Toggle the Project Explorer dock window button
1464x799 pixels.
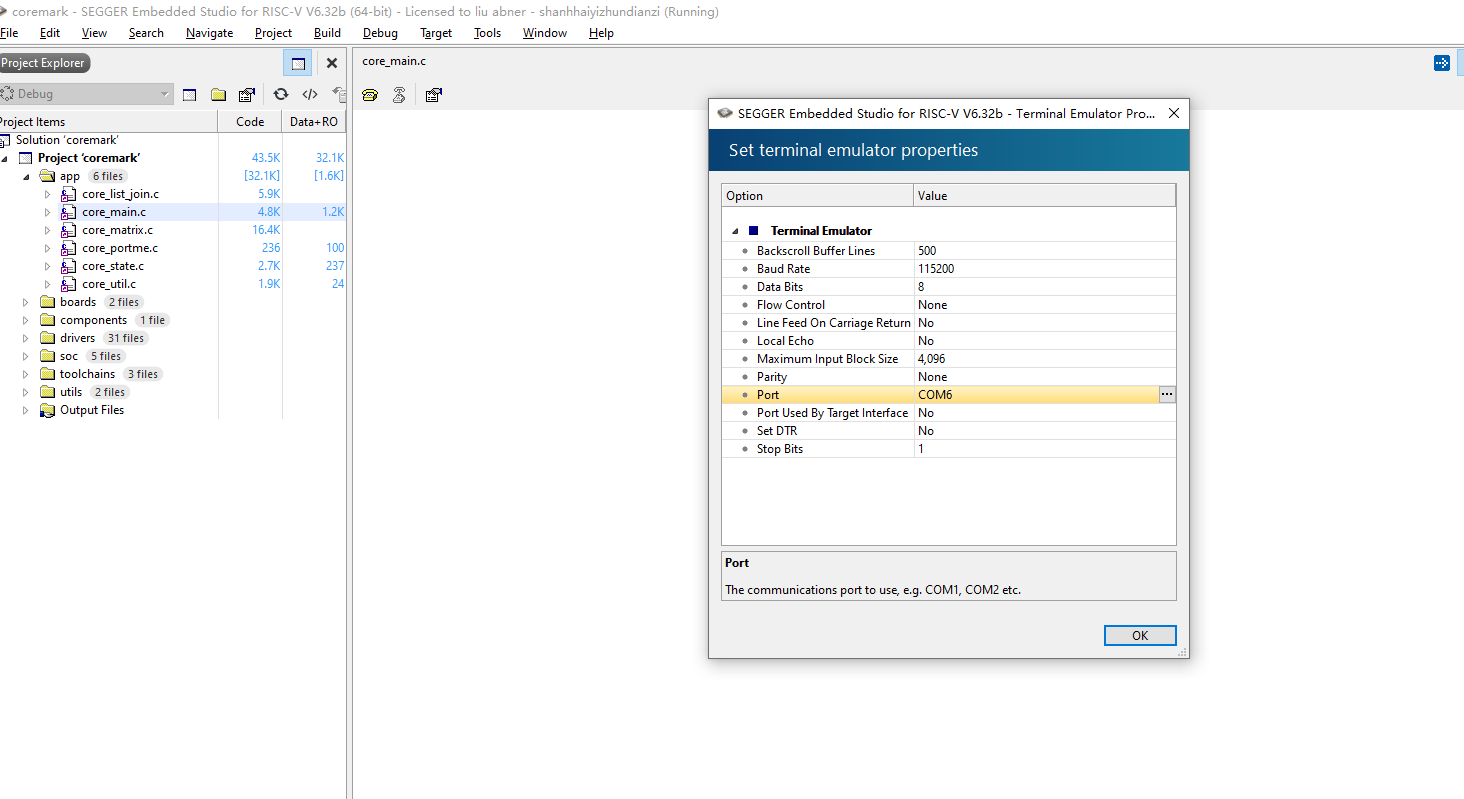tap(298, 63)
